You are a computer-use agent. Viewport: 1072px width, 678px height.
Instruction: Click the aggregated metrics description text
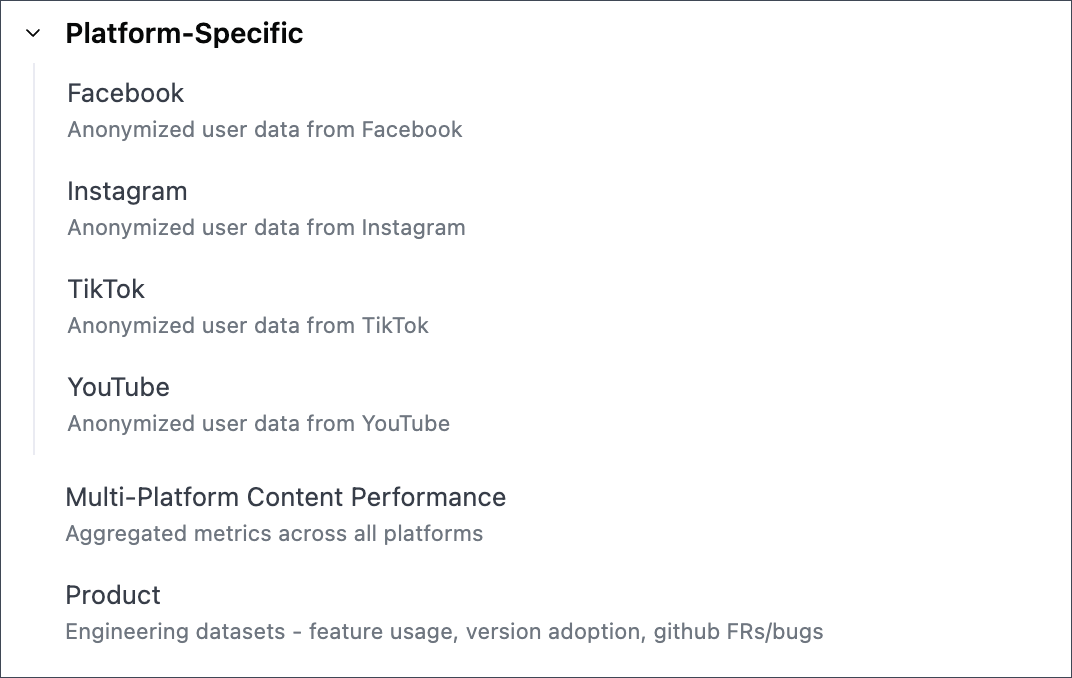tap(274, 533)
